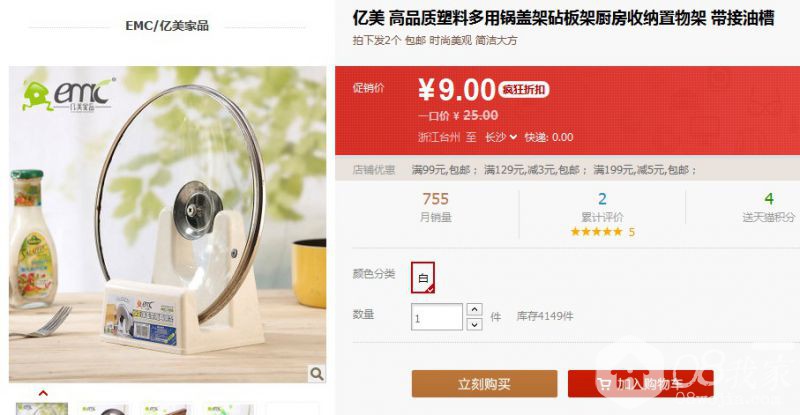The height and width of the screenshot is (415, 800).
Task: Increase quantity with the up arrow
Action: coord(474,309)
